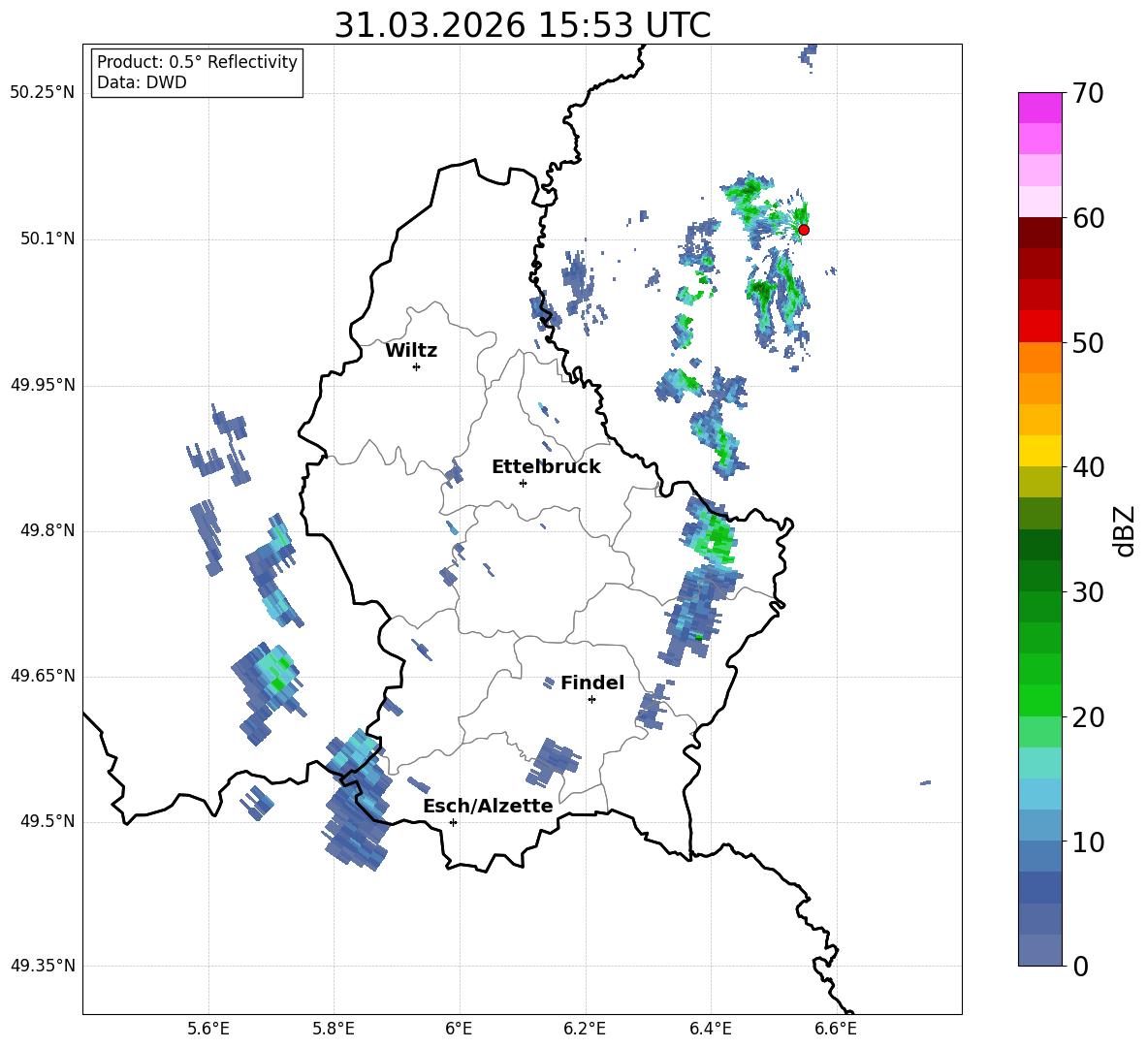
Task: Click the 30 value on colorbar
Action: point(1088,592)
